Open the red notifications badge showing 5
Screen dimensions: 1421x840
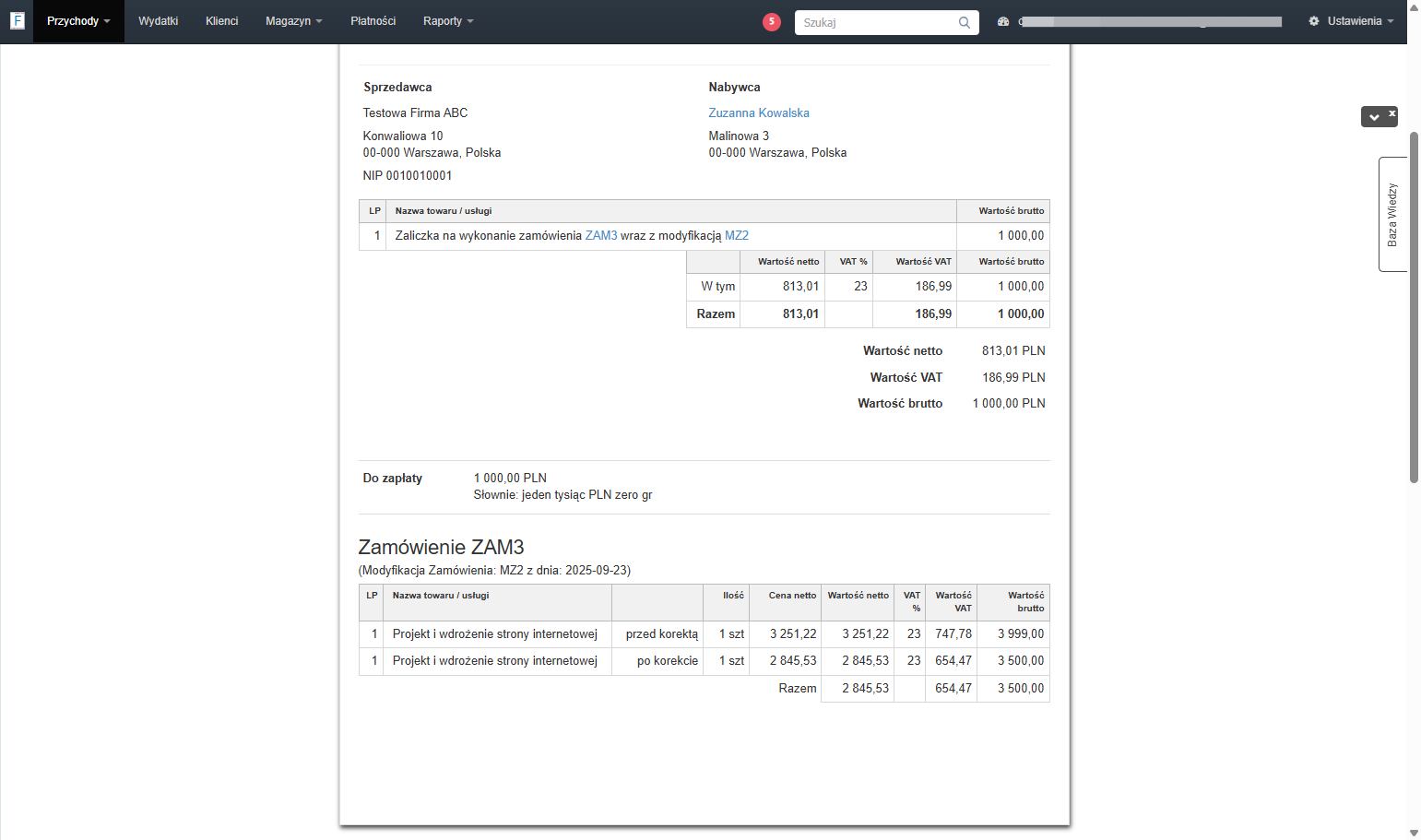(772, 21)
